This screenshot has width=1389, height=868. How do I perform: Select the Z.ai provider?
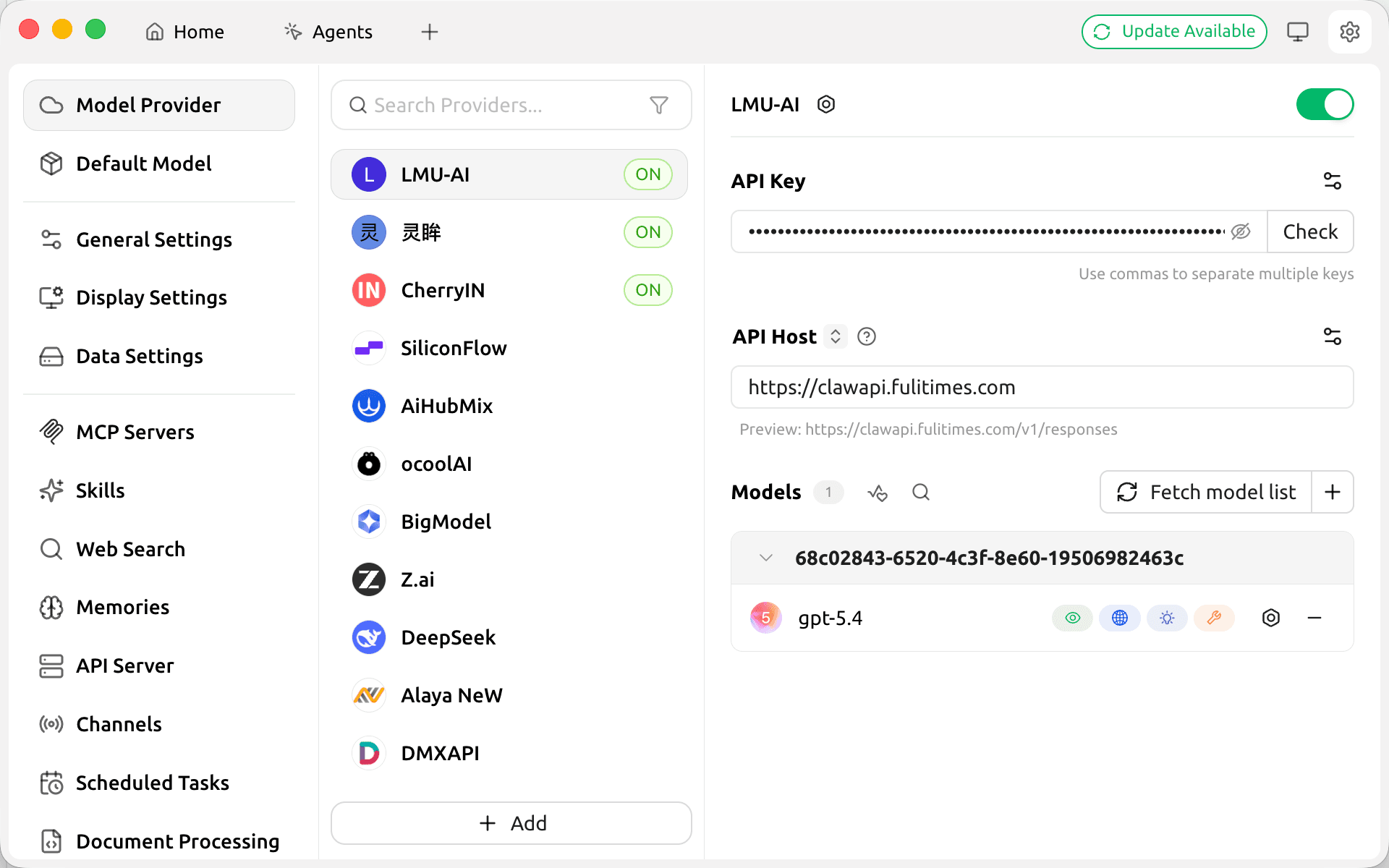tap(509, 579)
